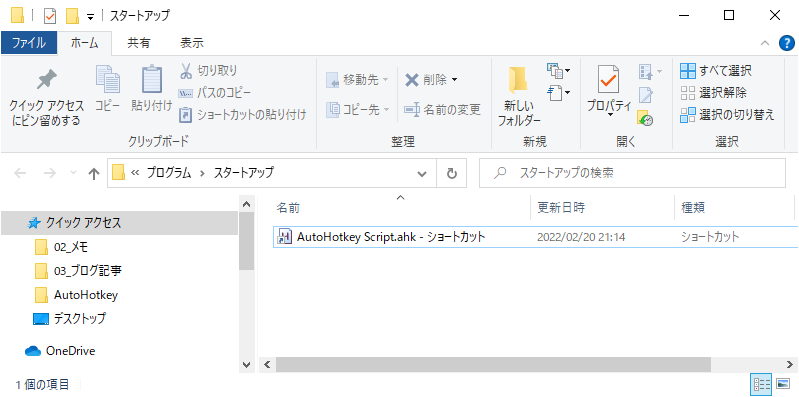Expand the address bar history dropdown

422,174
